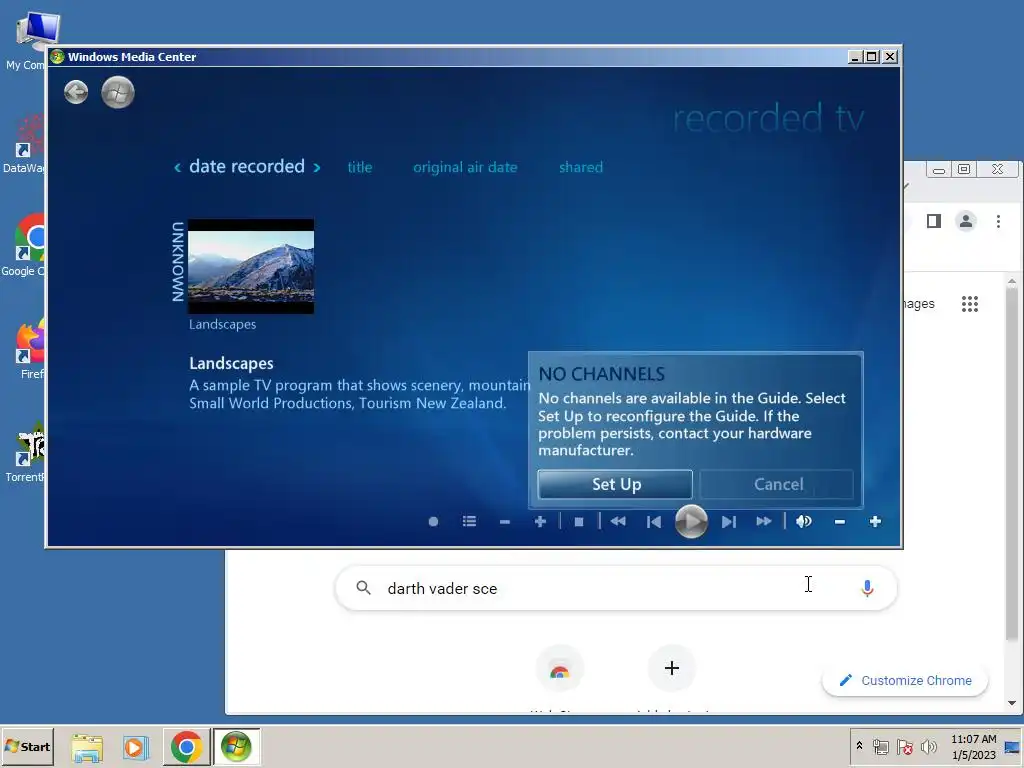Sort recordings by original air date
Screen dimensions: 1024x768
pyautogui.click(x=465, y=167)
